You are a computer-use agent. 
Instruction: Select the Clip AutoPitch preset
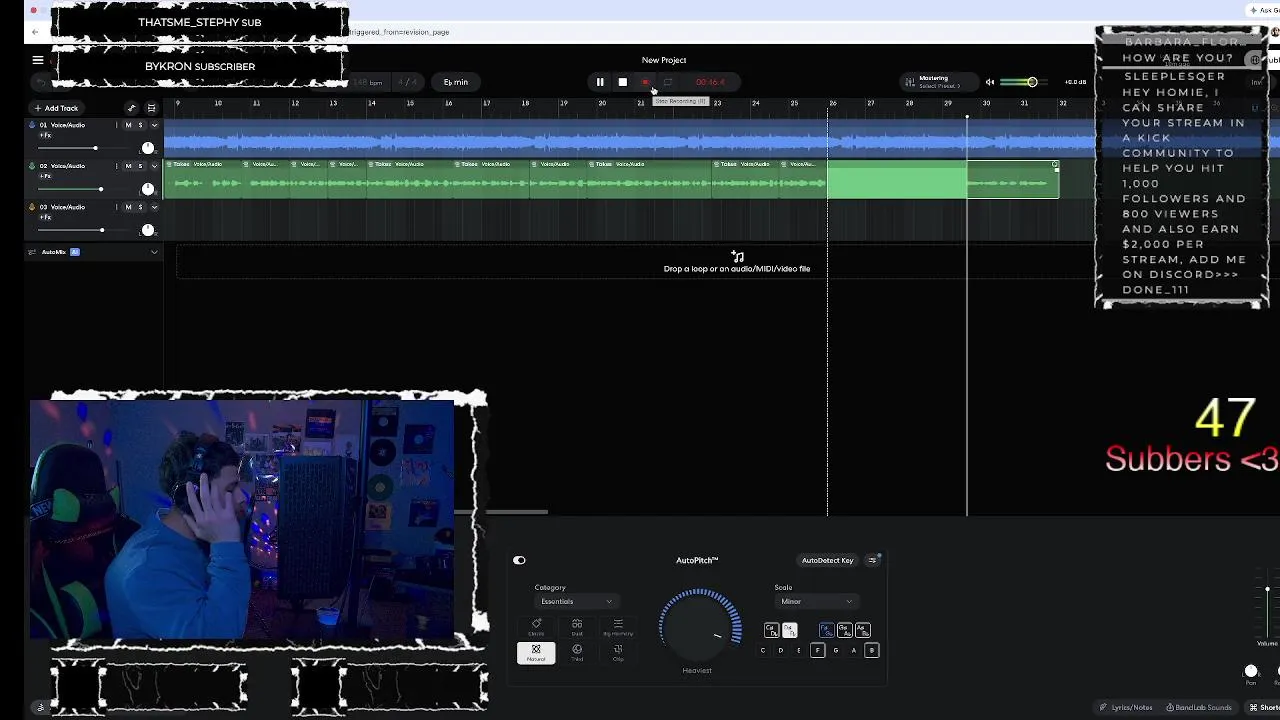[x=618, y=652]
